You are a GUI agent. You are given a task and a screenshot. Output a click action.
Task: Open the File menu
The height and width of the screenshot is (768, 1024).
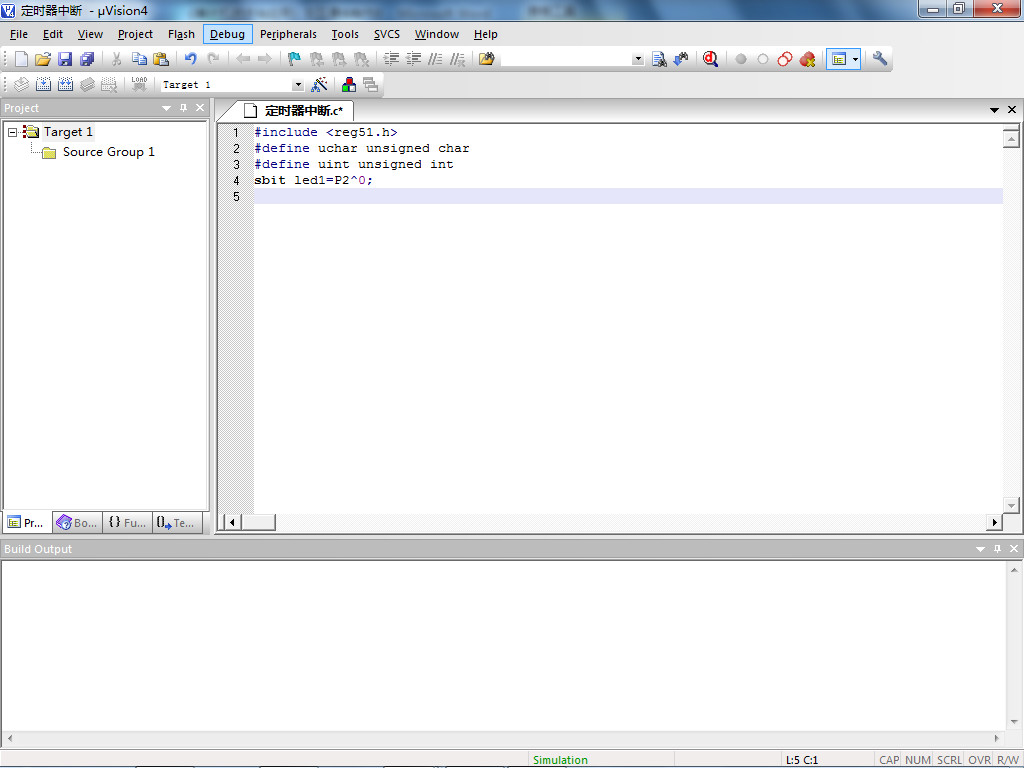[x=19, y=34]
